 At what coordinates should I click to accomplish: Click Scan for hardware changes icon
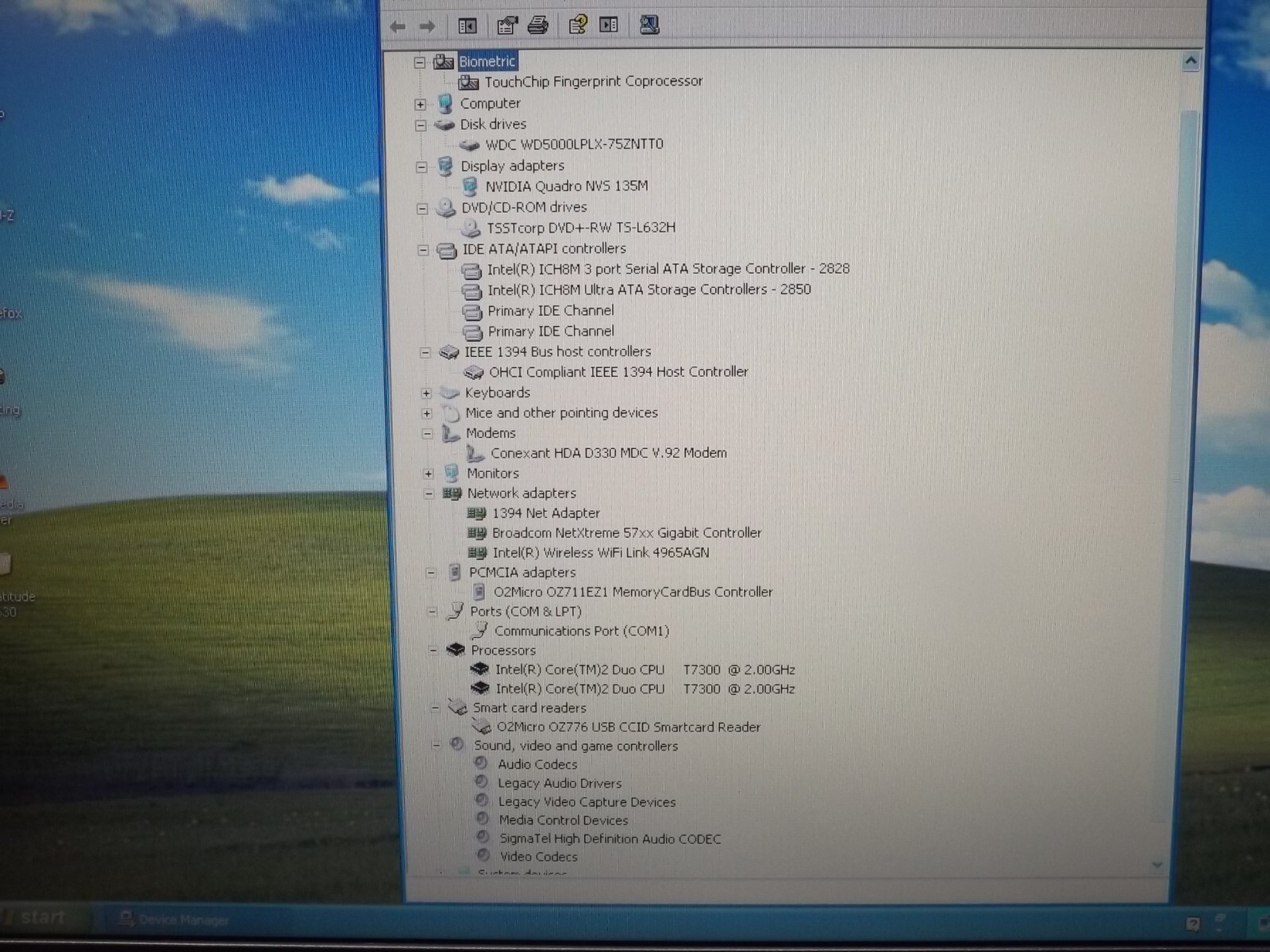649,25
